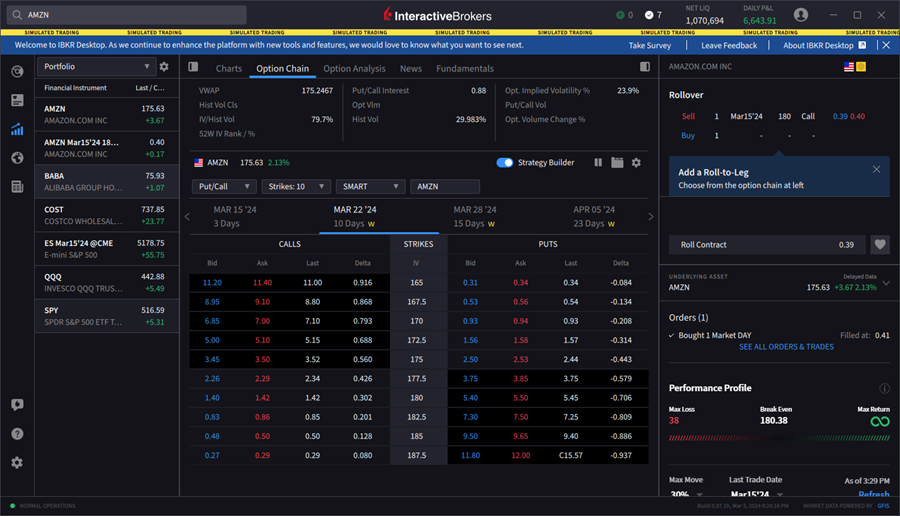The height and width of the screenshot is (516, 900).
Task: Click SEE ALL ORDERS & TRADES
Action: click(786, 347)
